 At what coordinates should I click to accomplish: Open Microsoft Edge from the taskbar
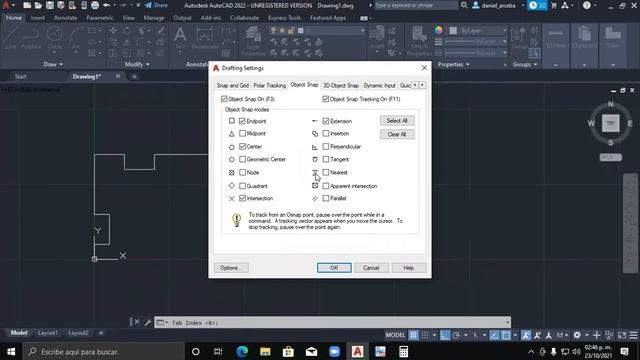pos(242,351)
